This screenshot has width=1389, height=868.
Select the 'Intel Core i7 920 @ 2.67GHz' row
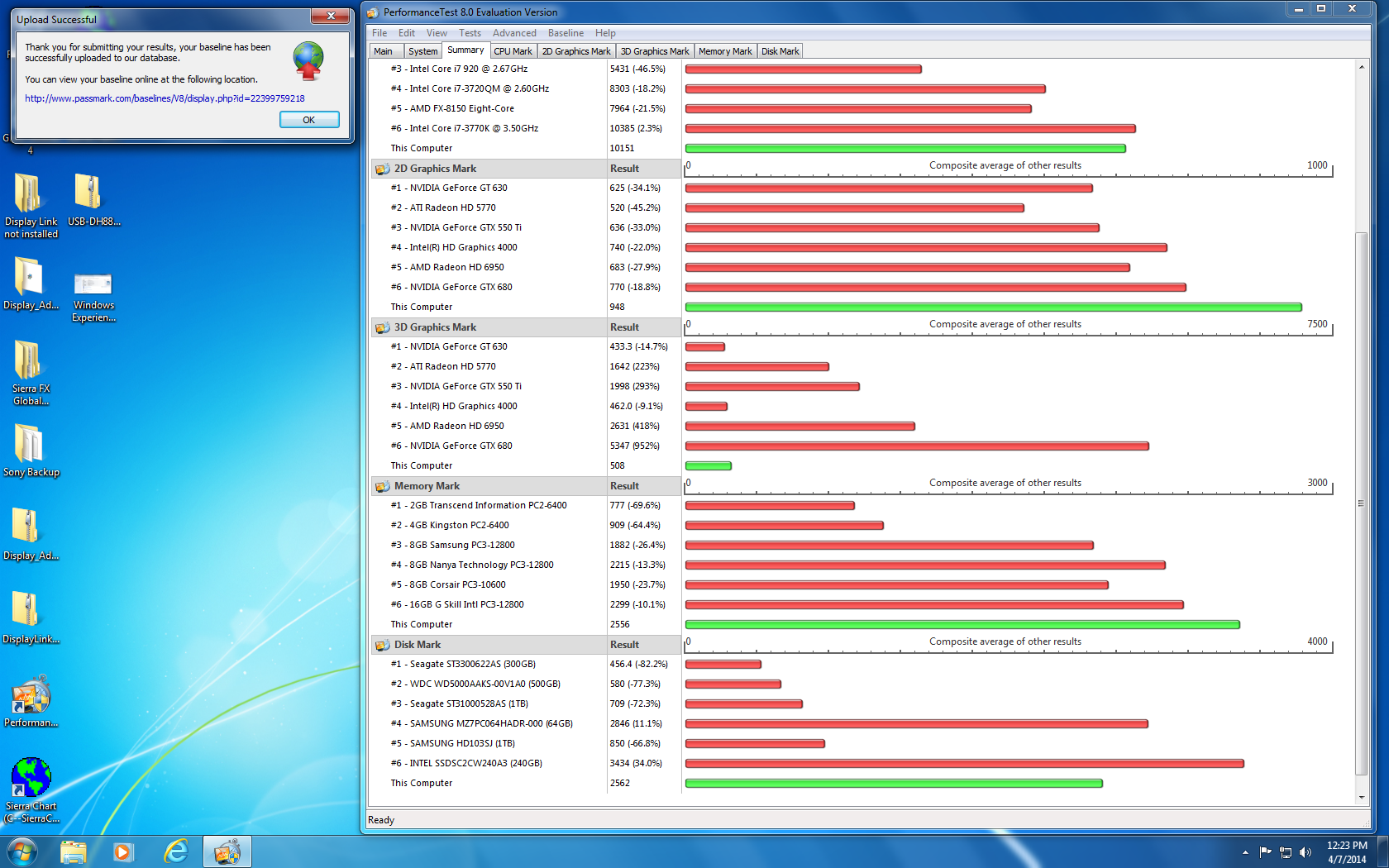tap(526, 69)
